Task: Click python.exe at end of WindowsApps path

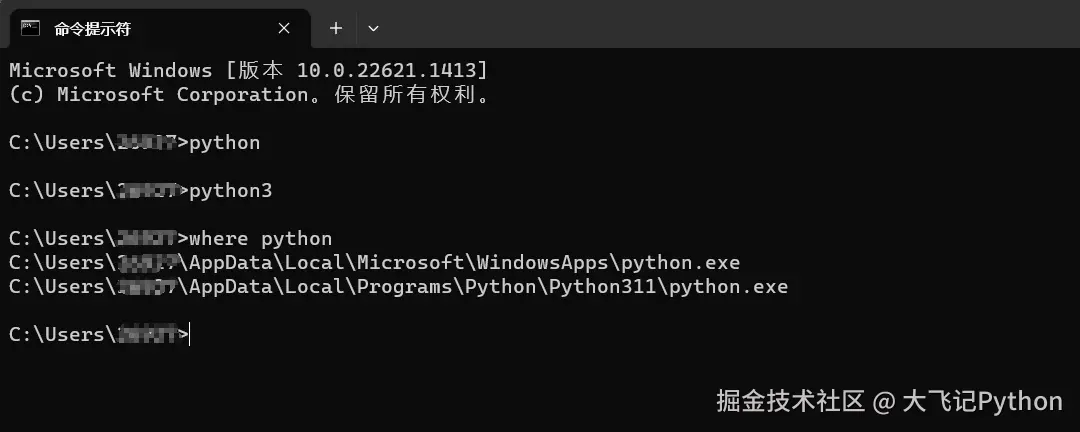Action: click(x=680, y=262)
